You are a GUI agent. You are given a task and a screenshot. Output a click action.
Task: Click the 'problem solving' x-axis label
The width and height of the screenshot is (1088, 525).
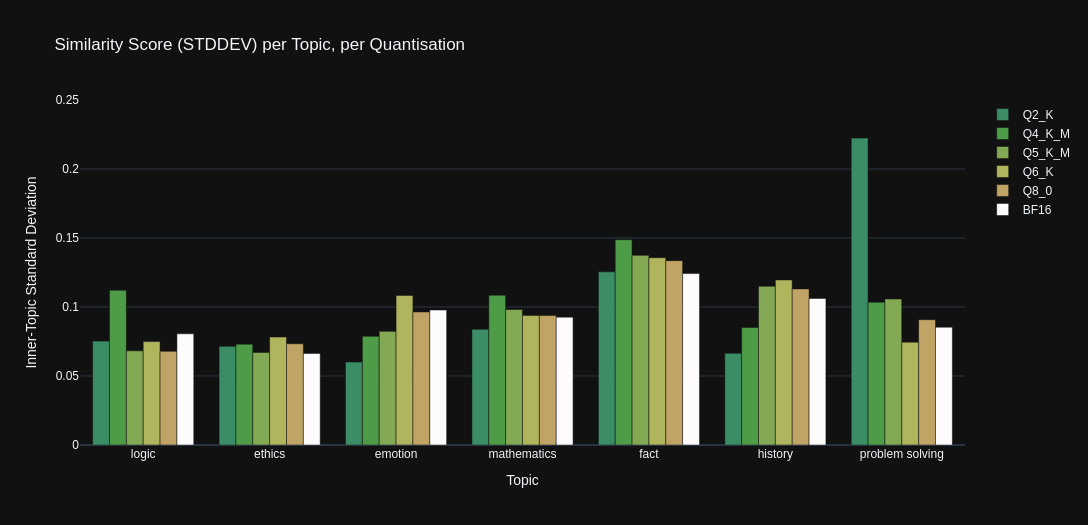(x=901, y=454)
